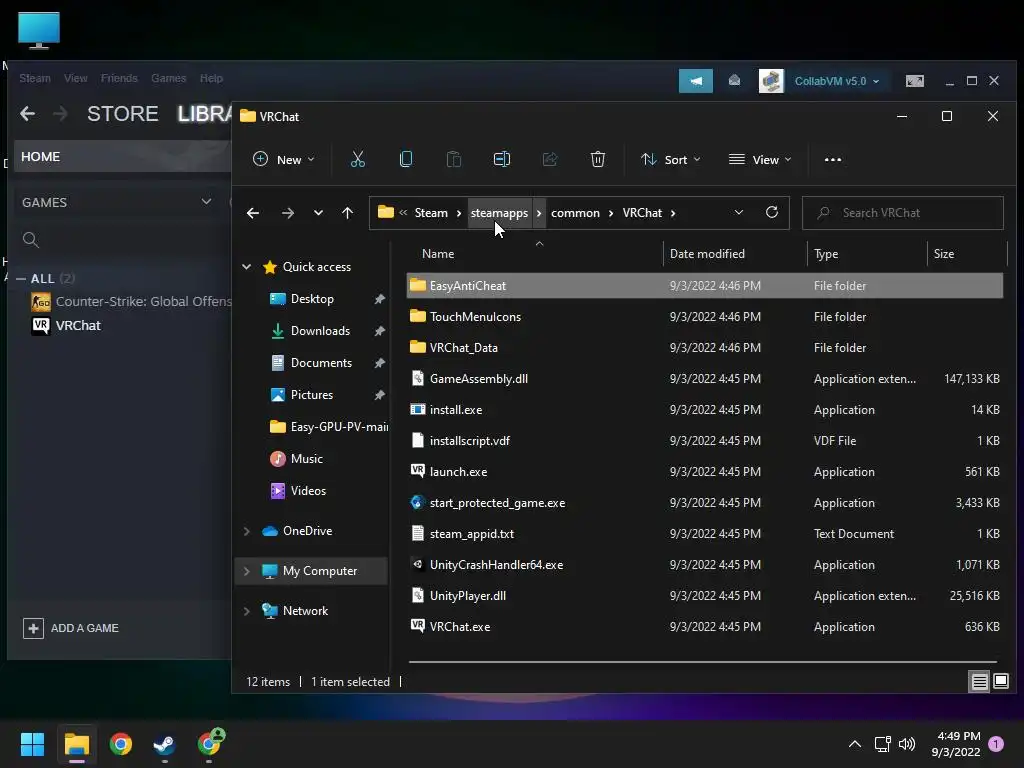Click the Cut scissors icon in Explorer toolbar

tap(358, 159)
